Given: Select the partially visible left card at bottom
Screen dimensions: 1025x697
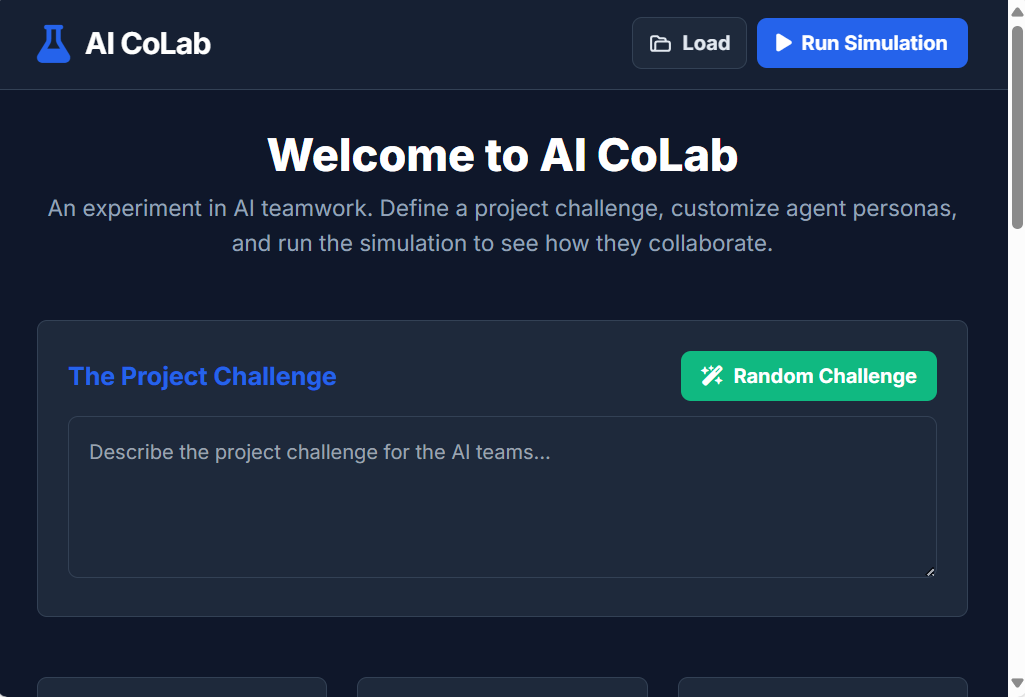Looking at the screenshot, I should click(x=182, y=687).
